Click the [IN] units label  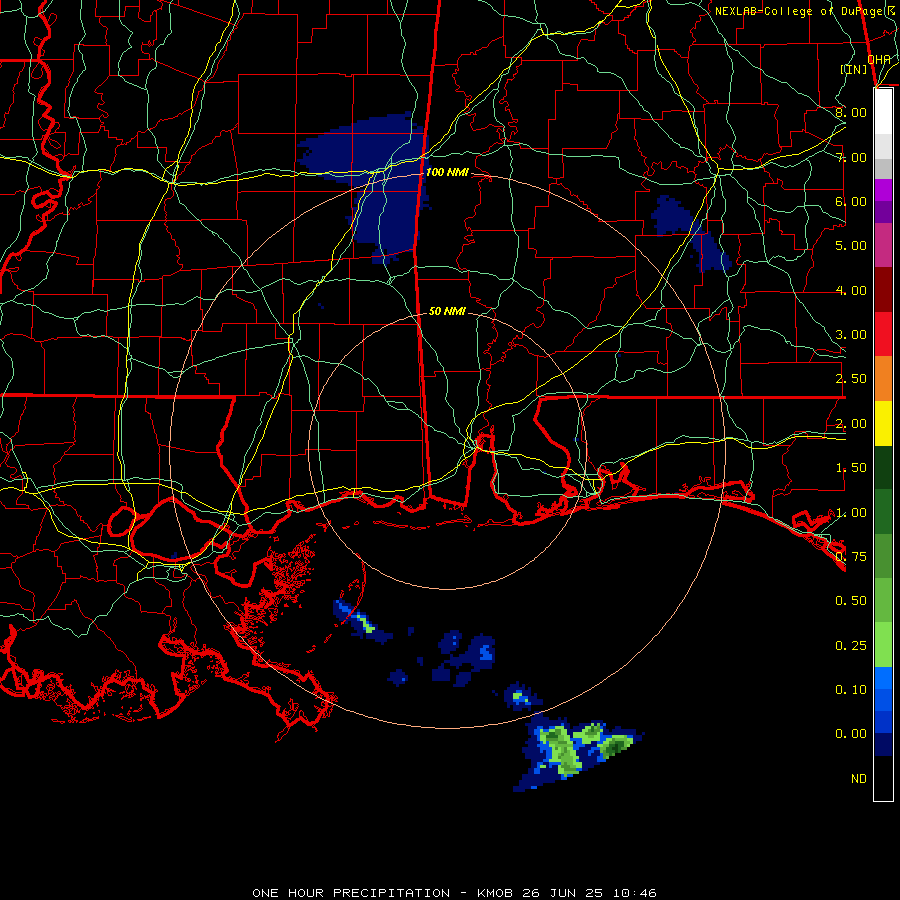coord(854,69)
